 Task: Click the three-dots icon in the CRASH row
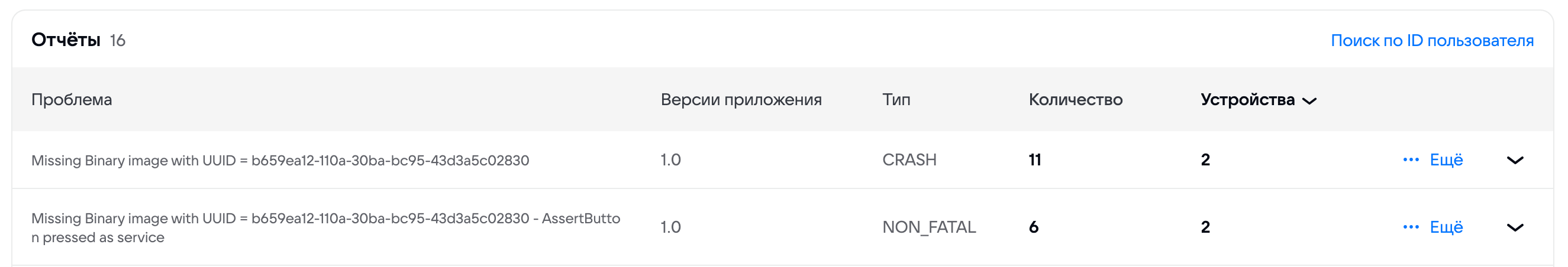pos(1411,160)
